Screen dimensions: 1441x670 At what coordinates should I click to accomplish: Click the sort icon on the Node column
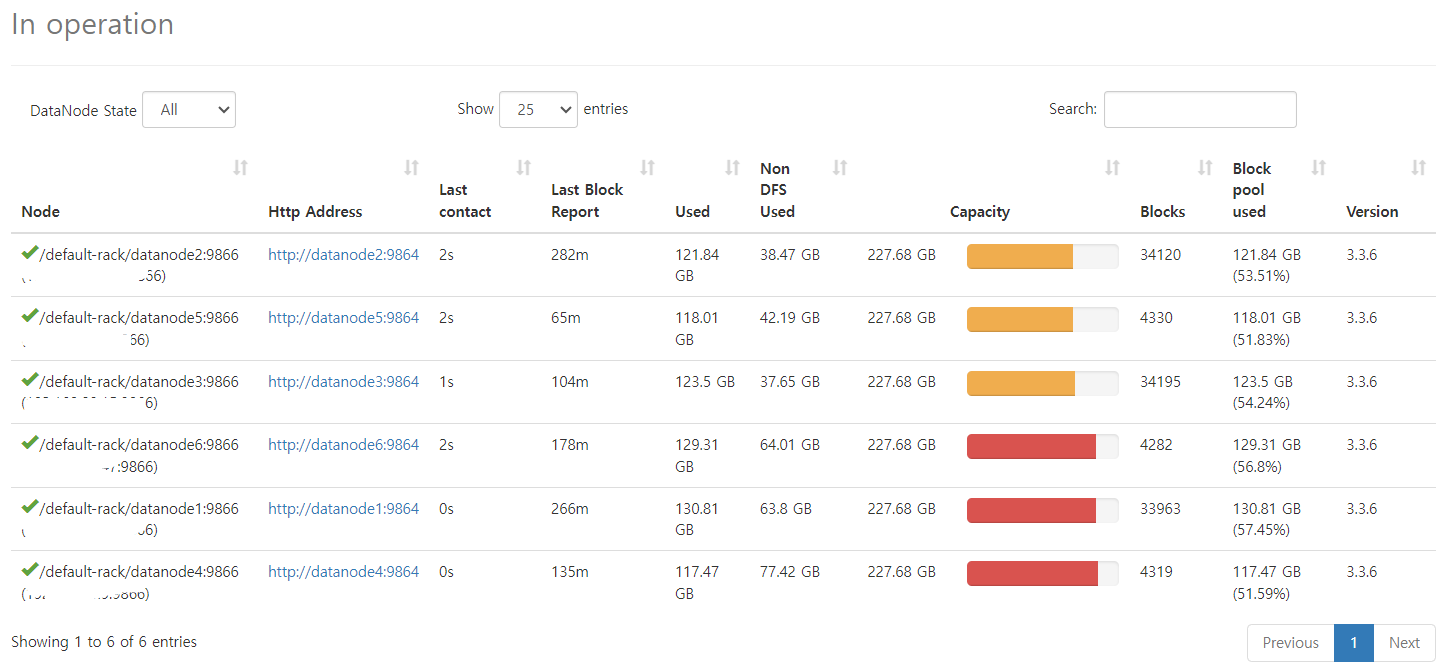(240, 167)
